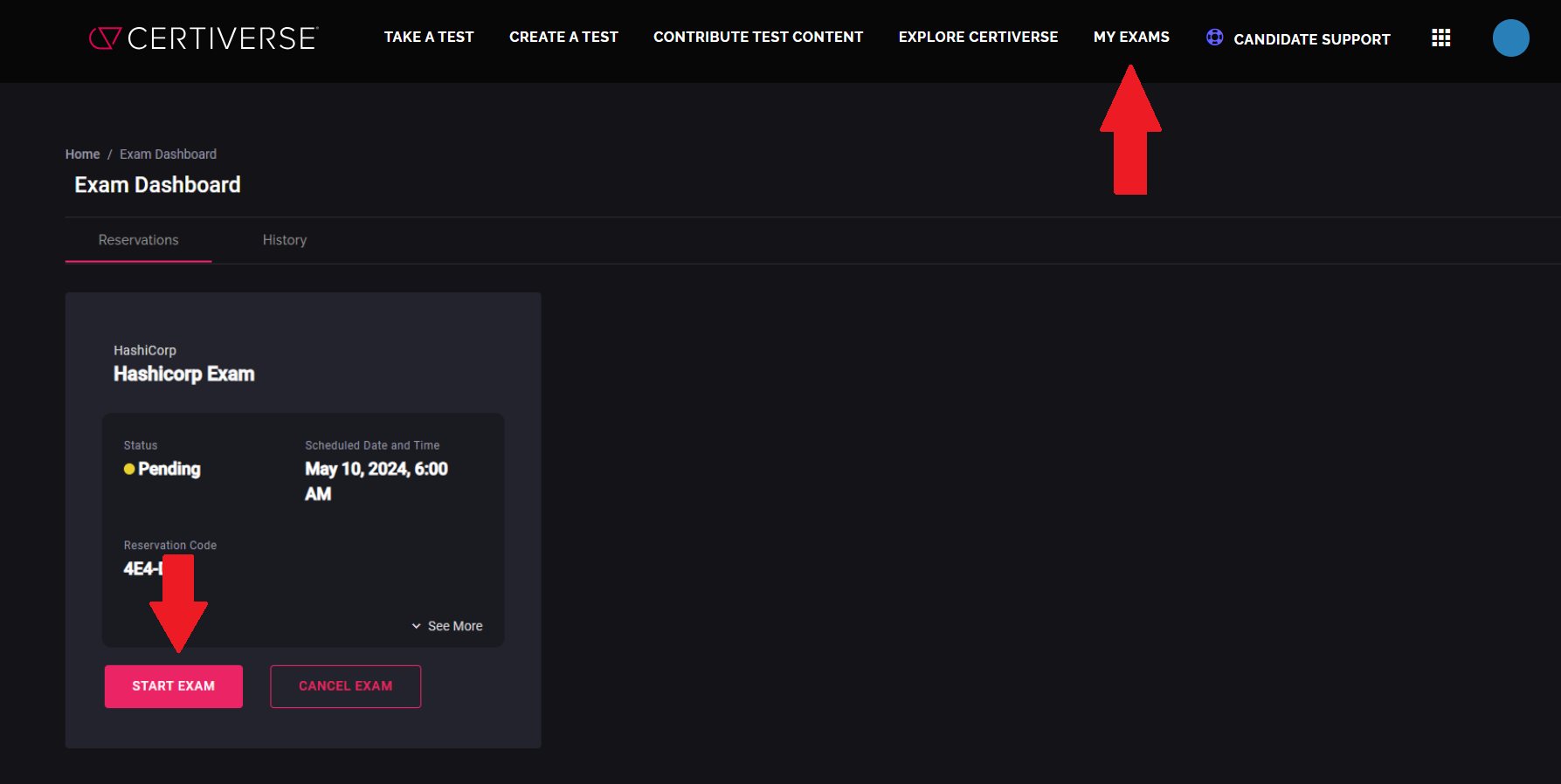
Task: Click the candidate support lifebuoy icon
Action: pos(1214,38)
